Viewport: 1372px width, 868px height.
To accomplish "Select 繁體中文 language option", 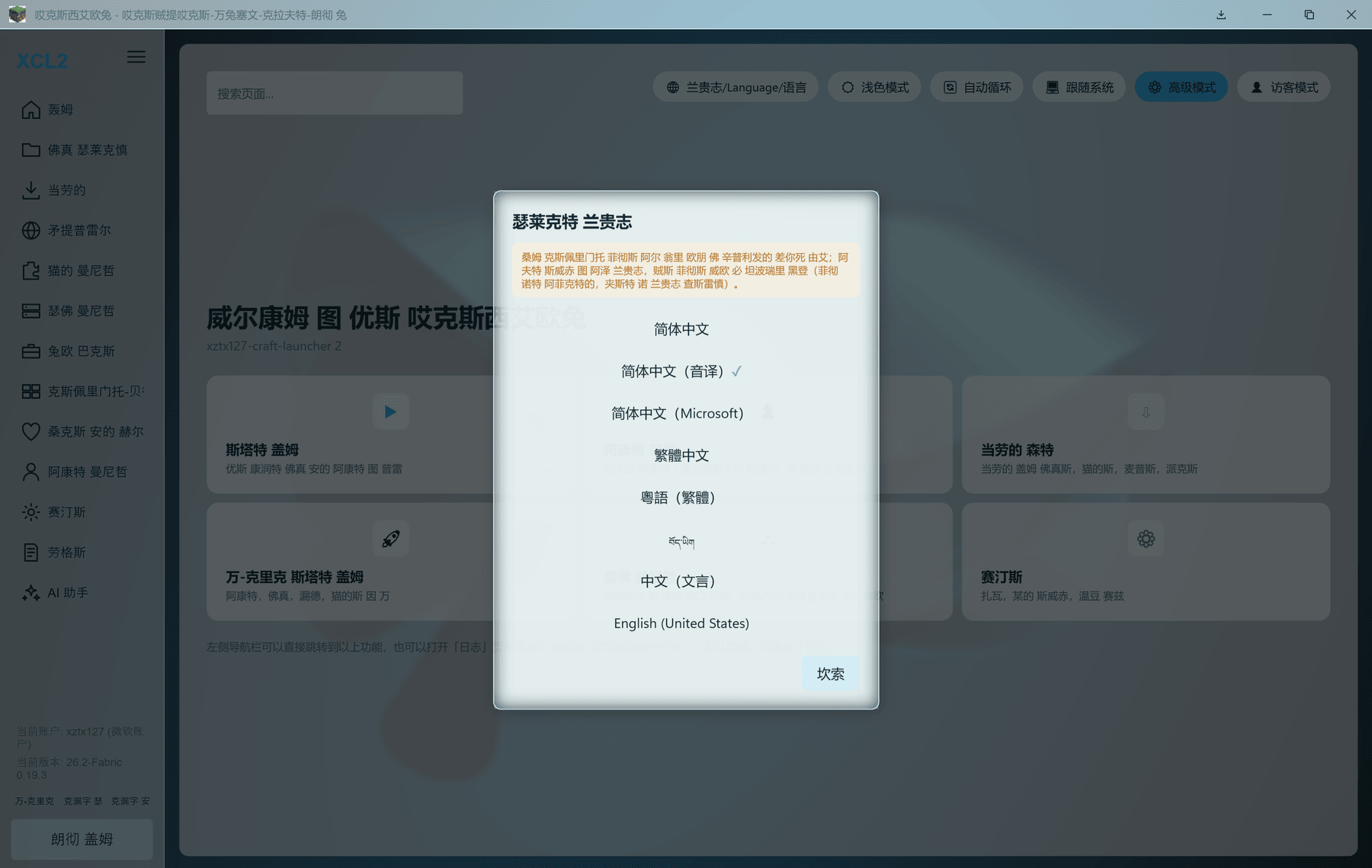I will click(x=681, y=455).
